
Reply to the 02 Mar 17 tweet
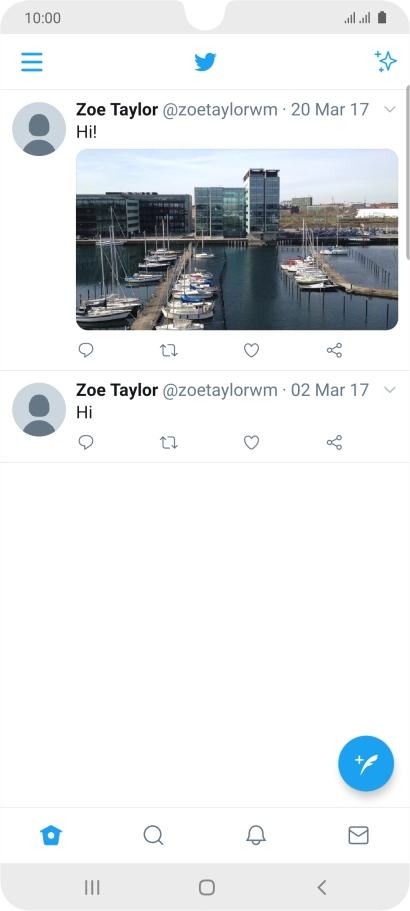click(x=86, y=443)
